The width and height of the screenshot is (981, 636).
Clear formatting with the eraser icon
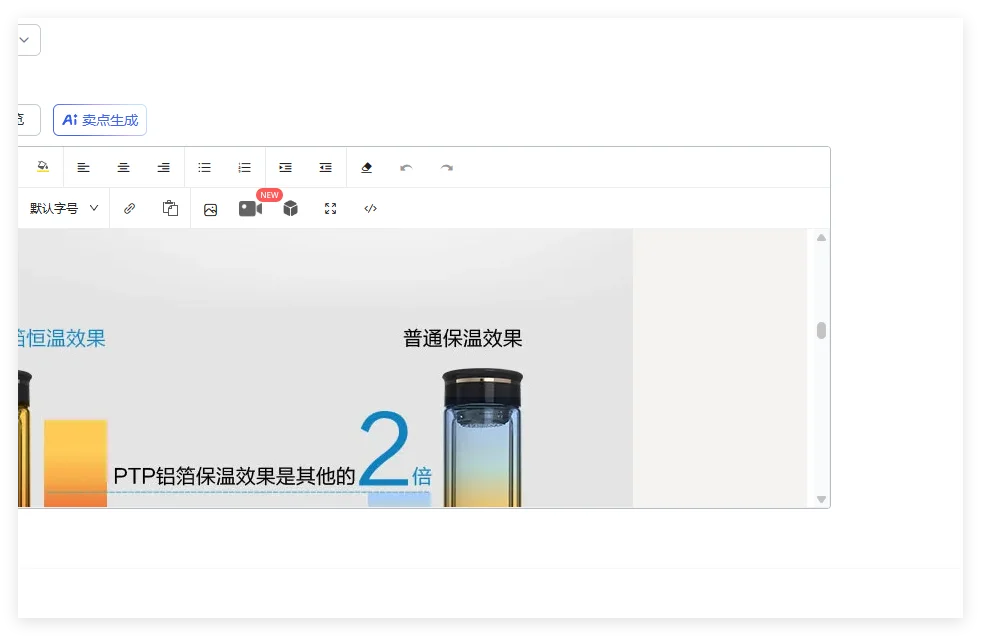[x=367, y=168]
